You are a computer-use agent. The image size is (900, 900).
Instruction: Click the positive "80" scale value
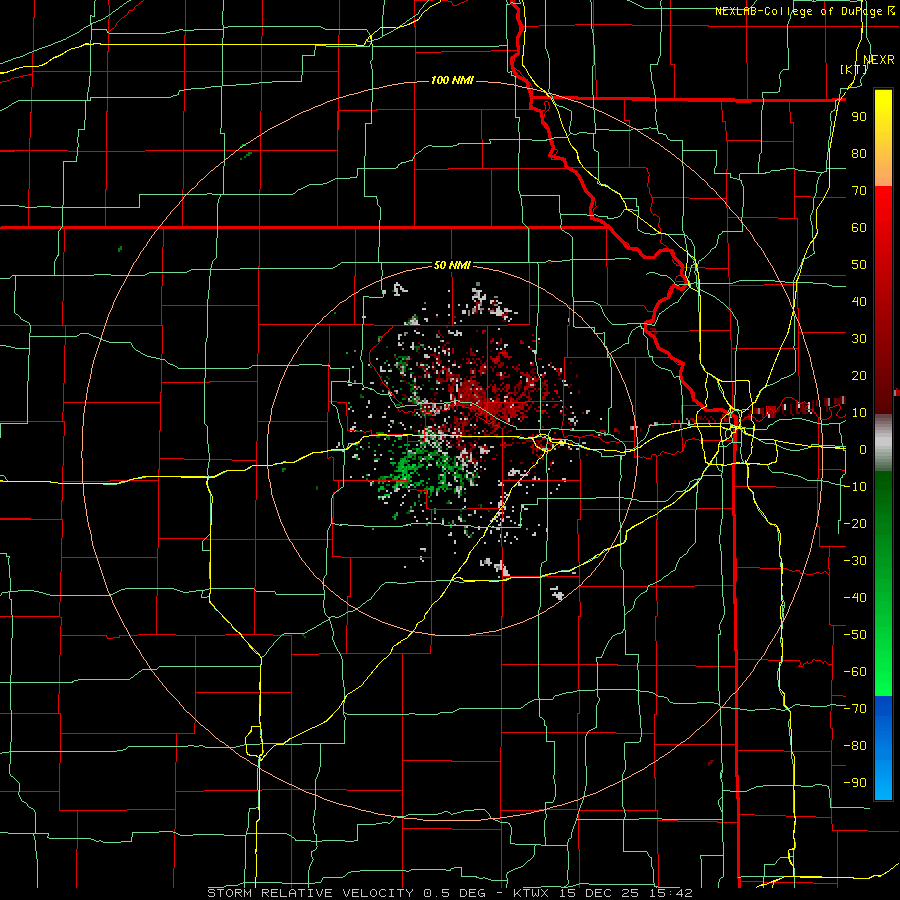pos(859,154)
